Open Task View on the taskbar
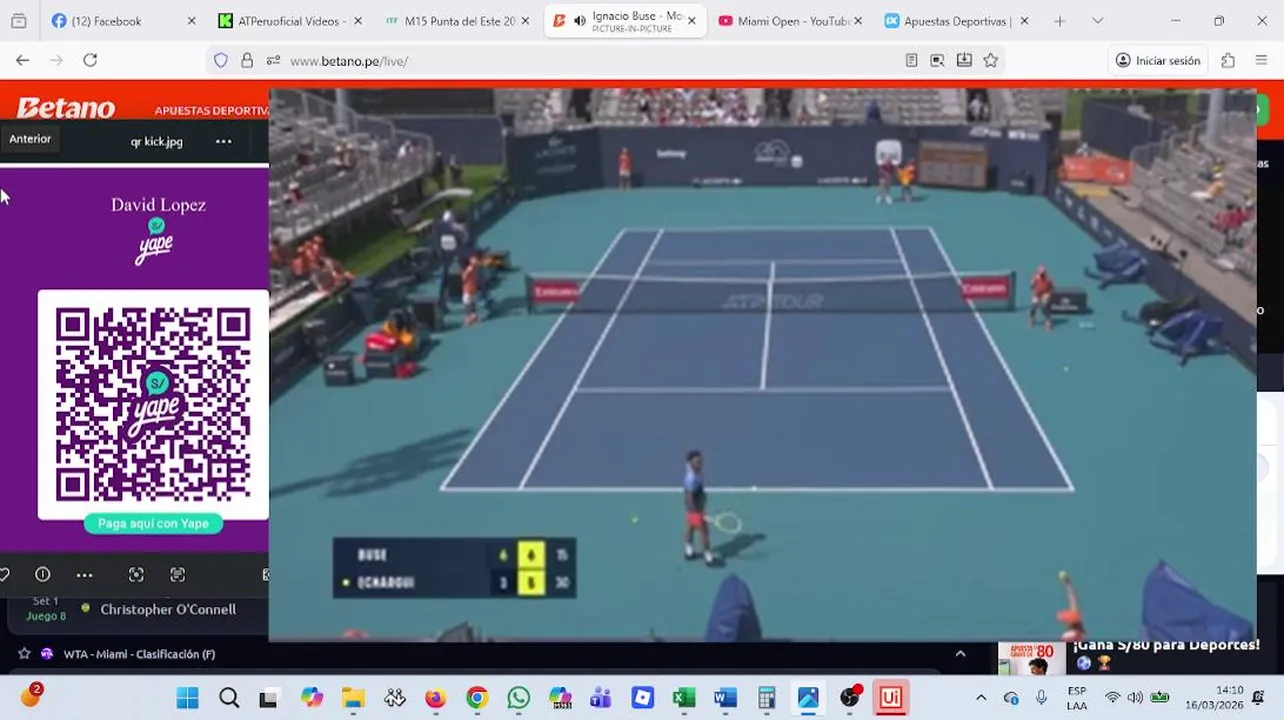The width and height of the screenshot is (1284, 720). [x=269, y=698]
